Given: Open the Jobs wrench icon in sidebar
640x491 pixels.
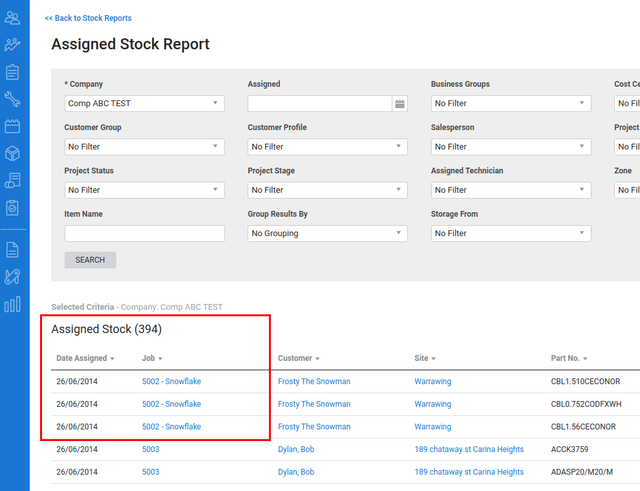Looking at the screenshot, I should click(12, 99).
